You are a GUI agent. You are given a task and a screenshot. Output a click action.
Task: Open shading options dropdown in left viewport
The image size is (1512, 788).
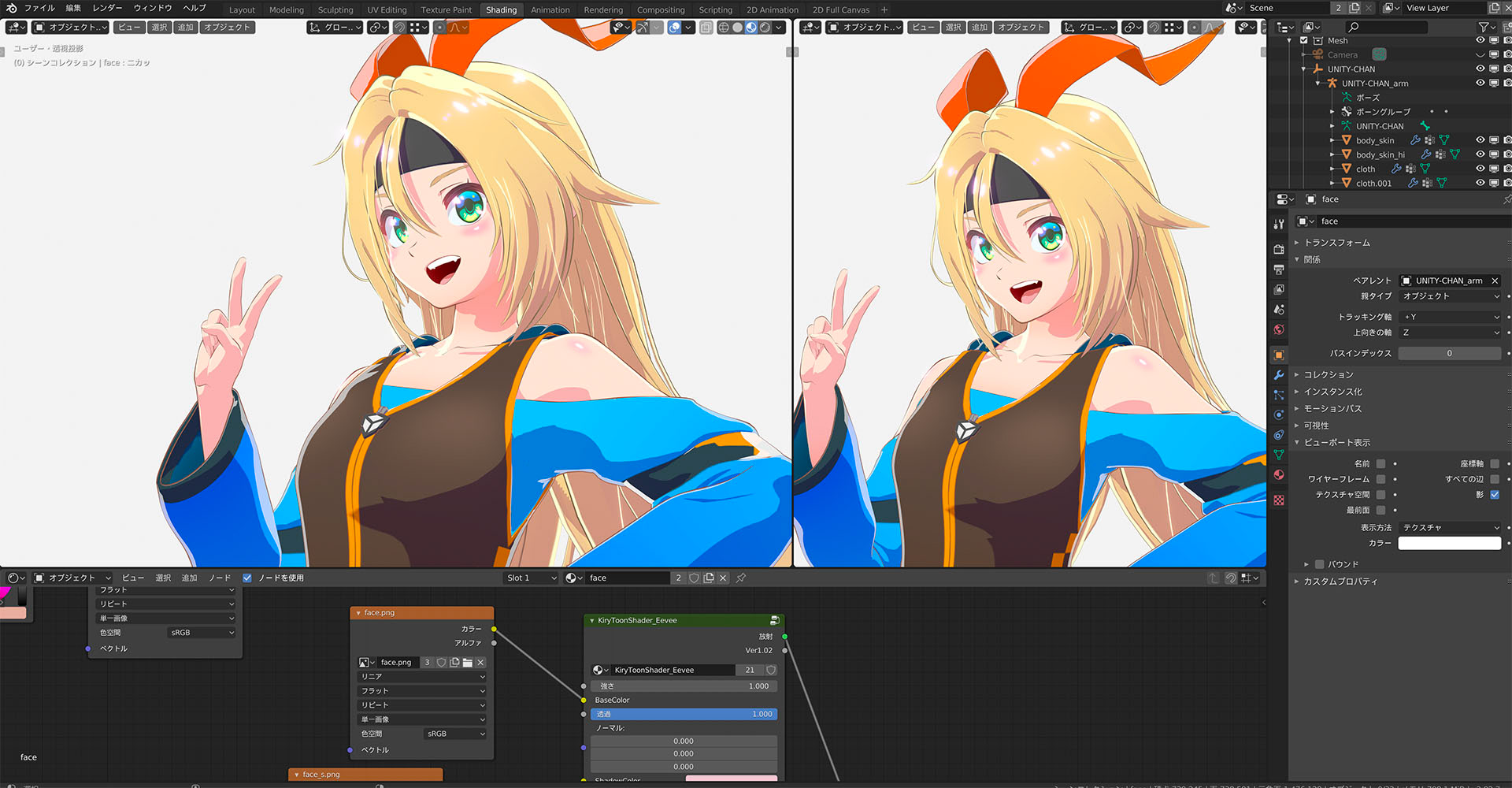tap(779, 28)
